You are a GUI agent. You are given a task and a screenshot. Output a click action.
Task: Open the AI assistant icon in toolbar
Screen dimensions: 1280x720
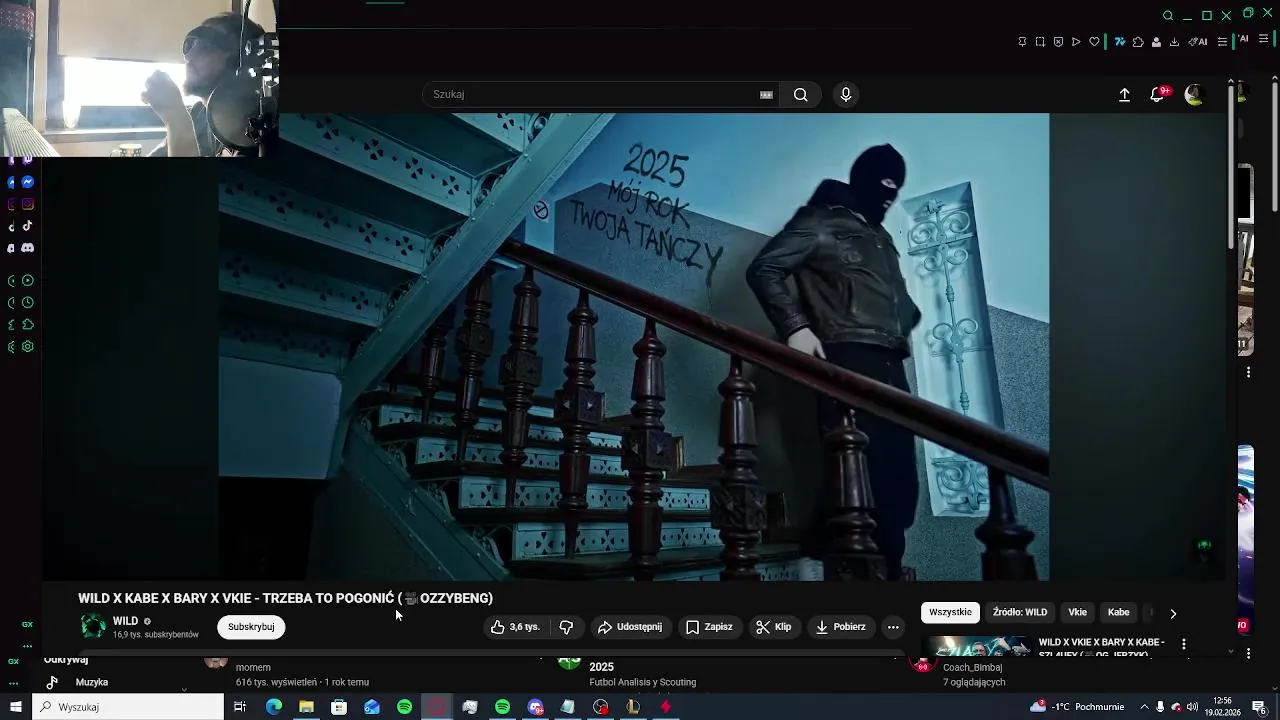1197,42
